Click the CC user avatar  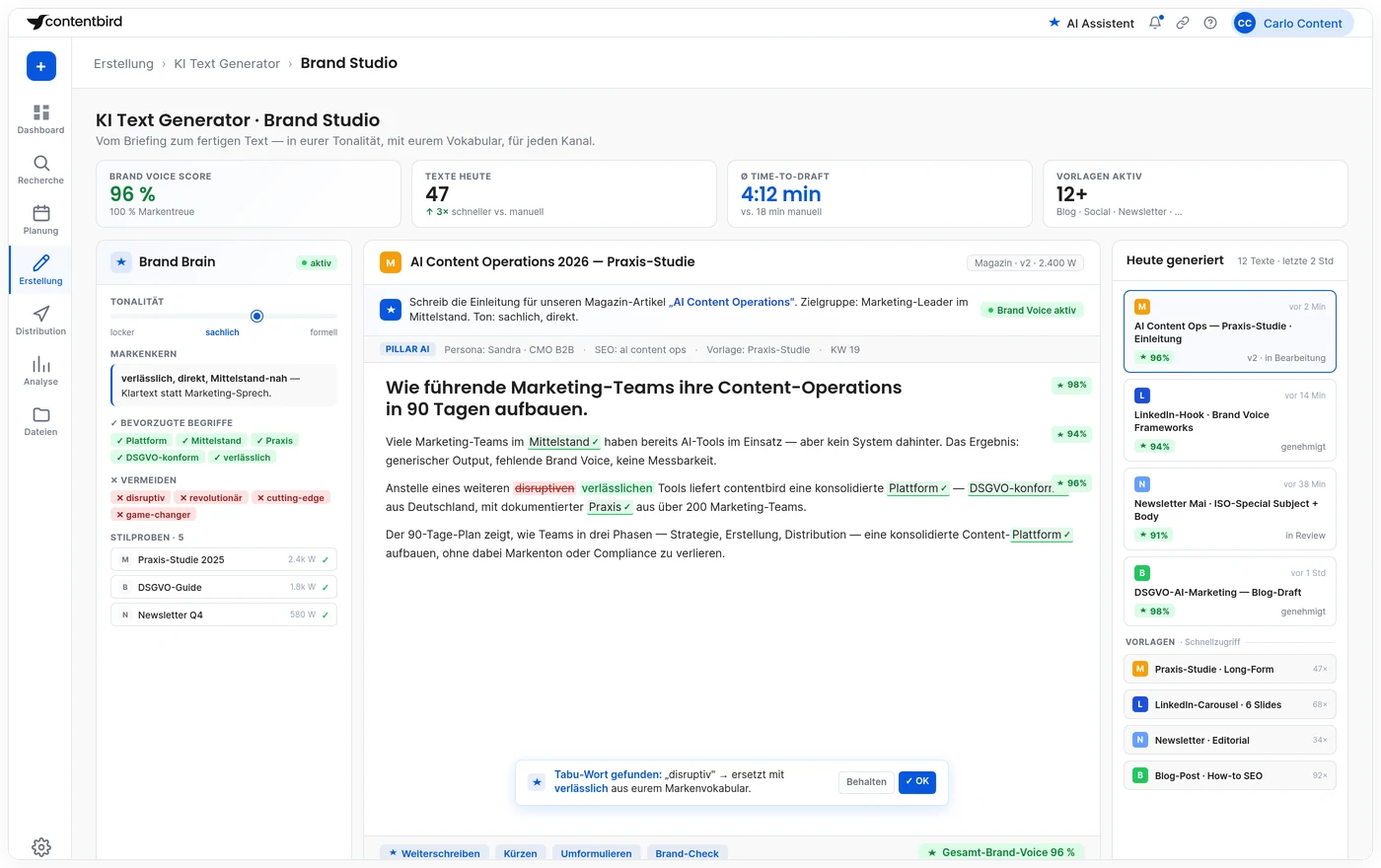pyautogui.click(x=1245, y=23)
